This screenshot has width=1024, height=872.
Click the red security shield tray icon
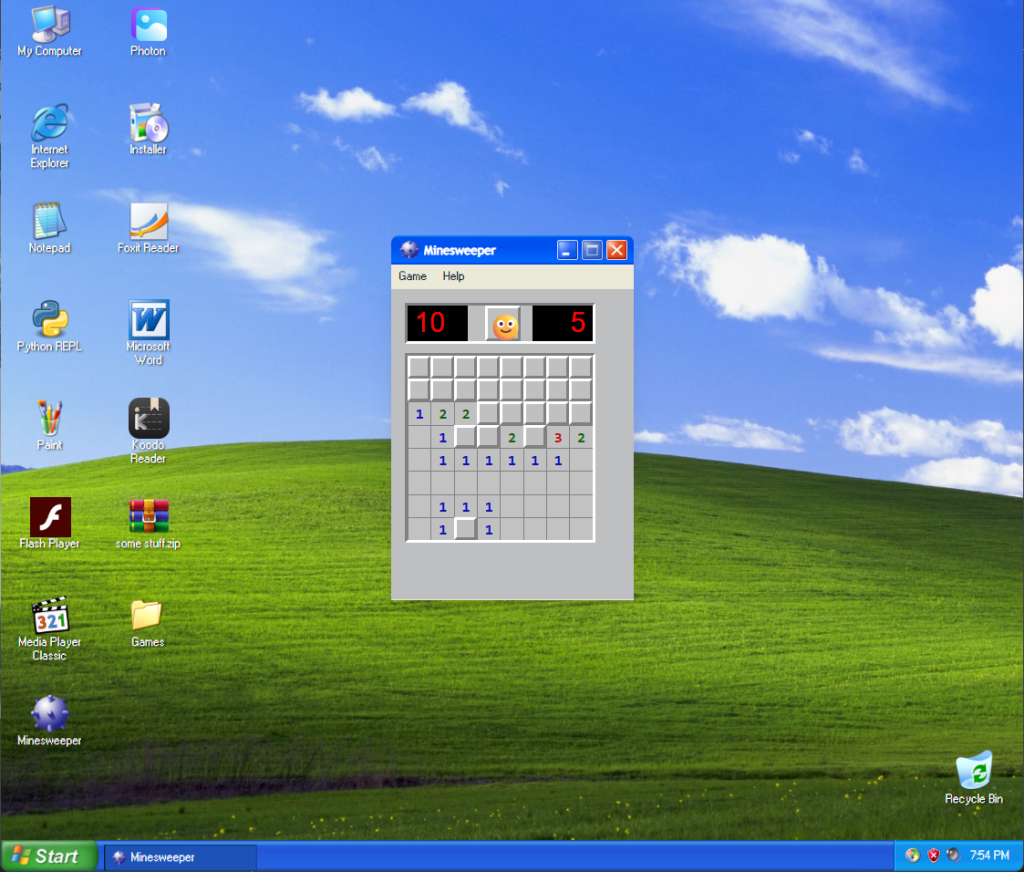pos(933,855)
